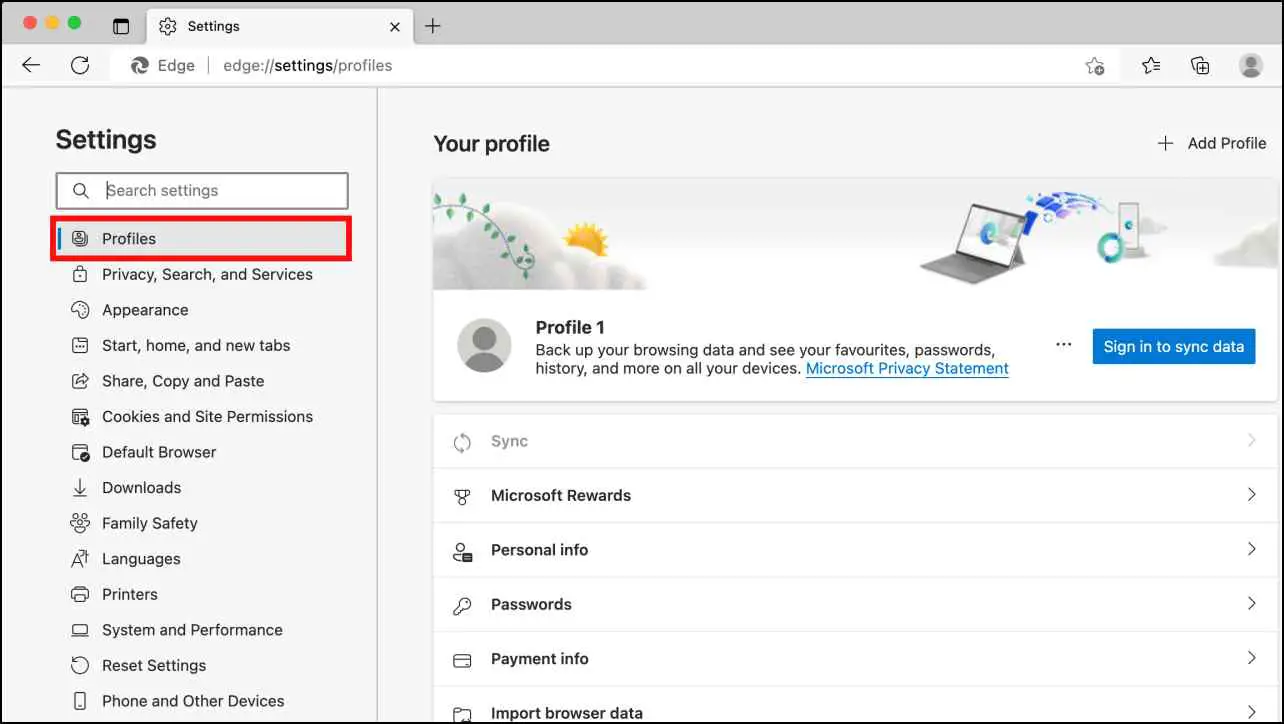Screen dimensions: 1284x724
Task: Click the Phone and Other Devices icon
Action: pyautogui.click(x=80, y=701)
